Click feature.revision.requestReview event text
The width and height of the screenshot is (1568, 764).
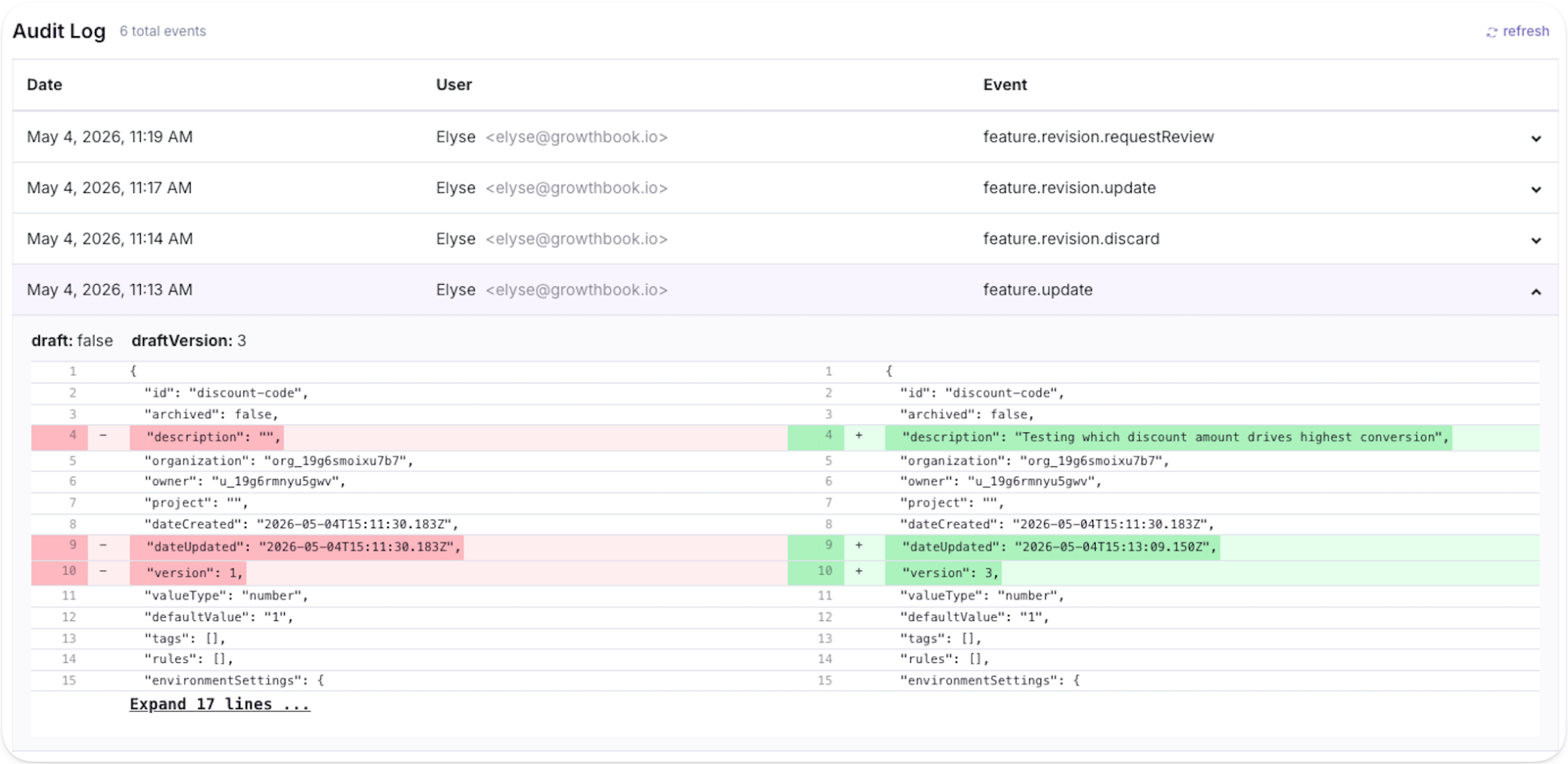pyautogui.click(x=1099, y=137)
